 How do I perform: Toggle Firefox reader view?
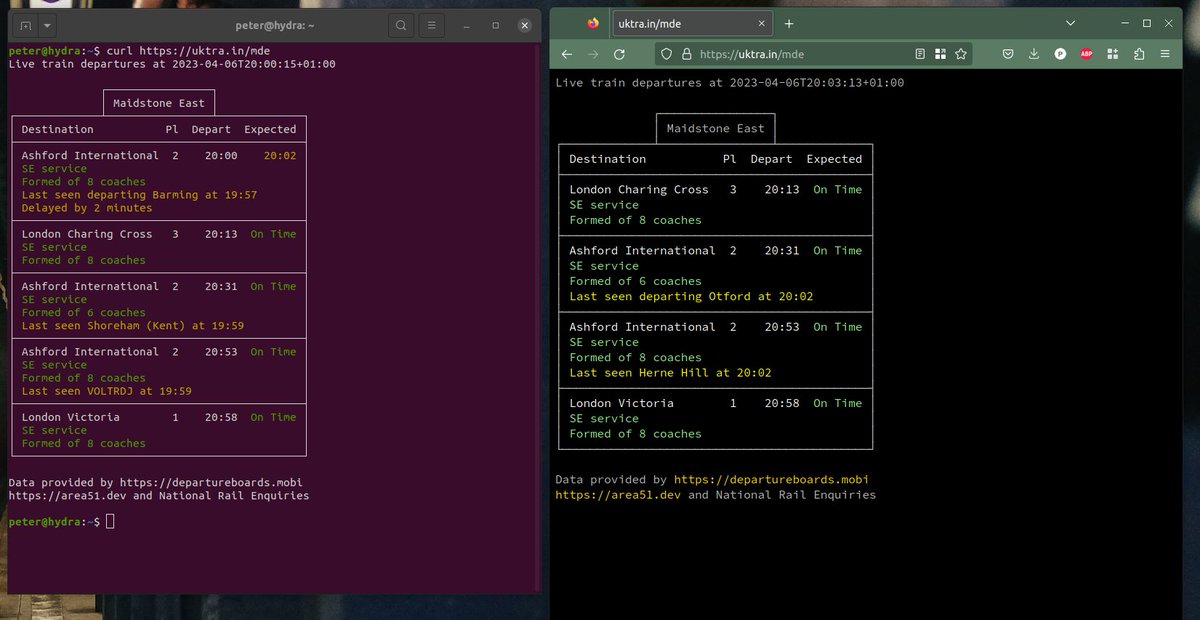coord(921,54)
